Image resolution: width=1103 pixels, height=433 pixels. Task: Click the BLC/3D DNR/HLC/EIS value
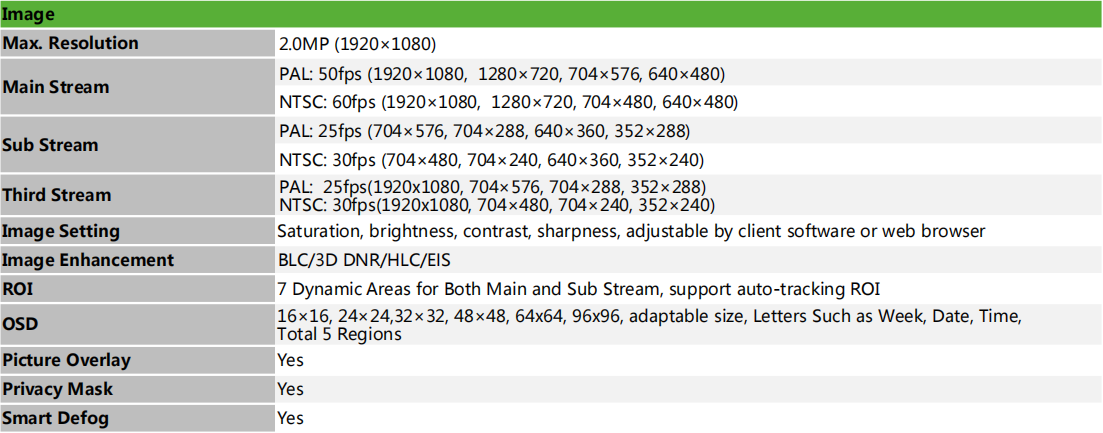[x=363, y=260]
